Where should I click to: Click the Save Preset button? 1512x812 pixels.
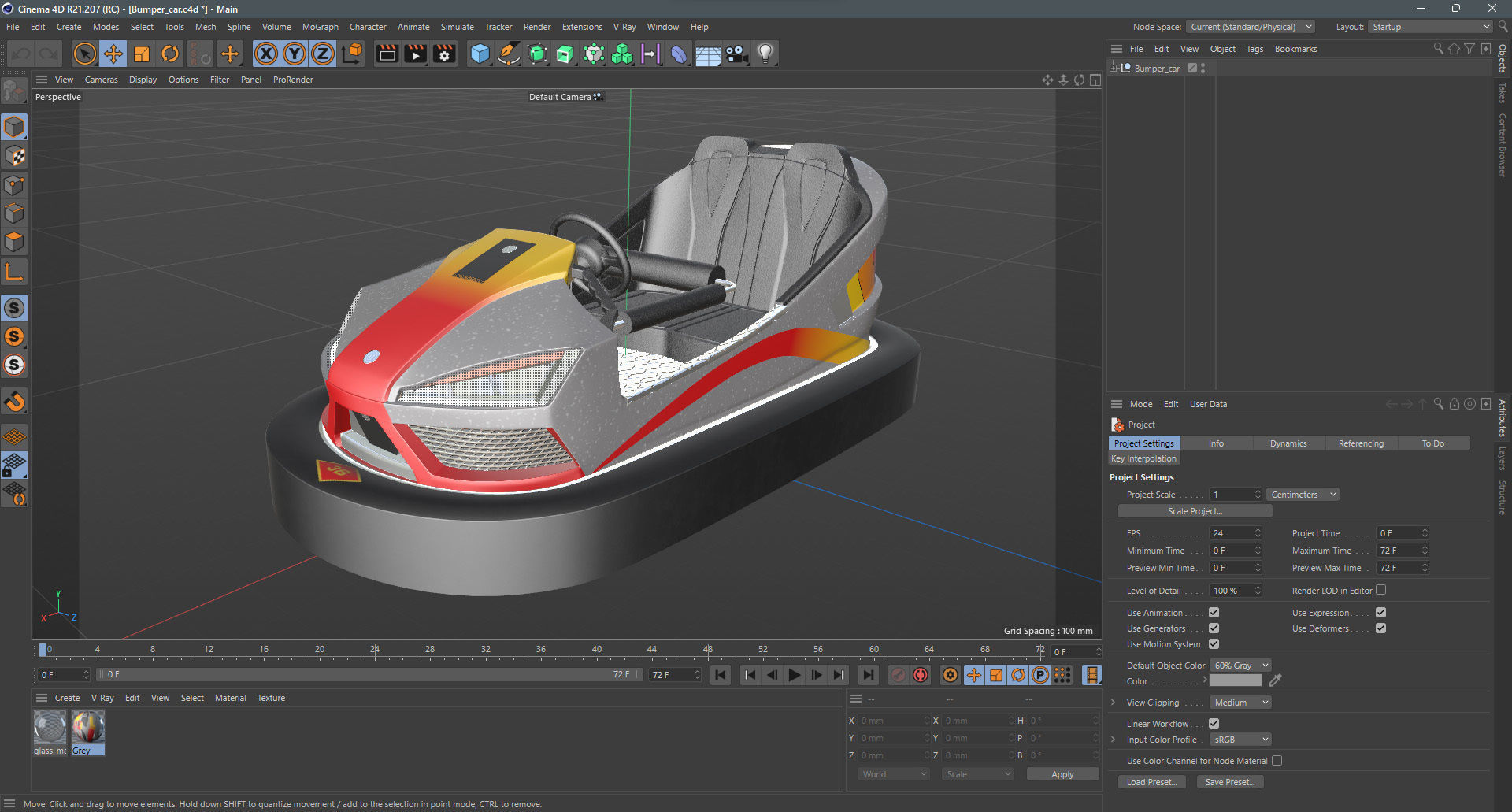1230,782
